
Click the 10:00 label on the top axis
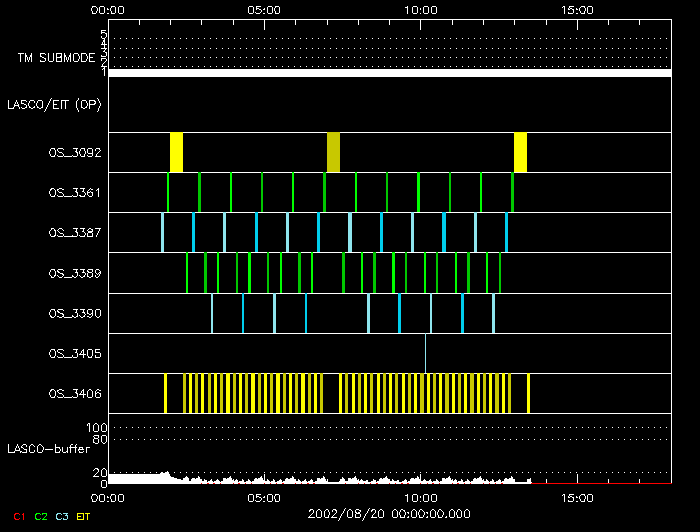pos(421,10)
